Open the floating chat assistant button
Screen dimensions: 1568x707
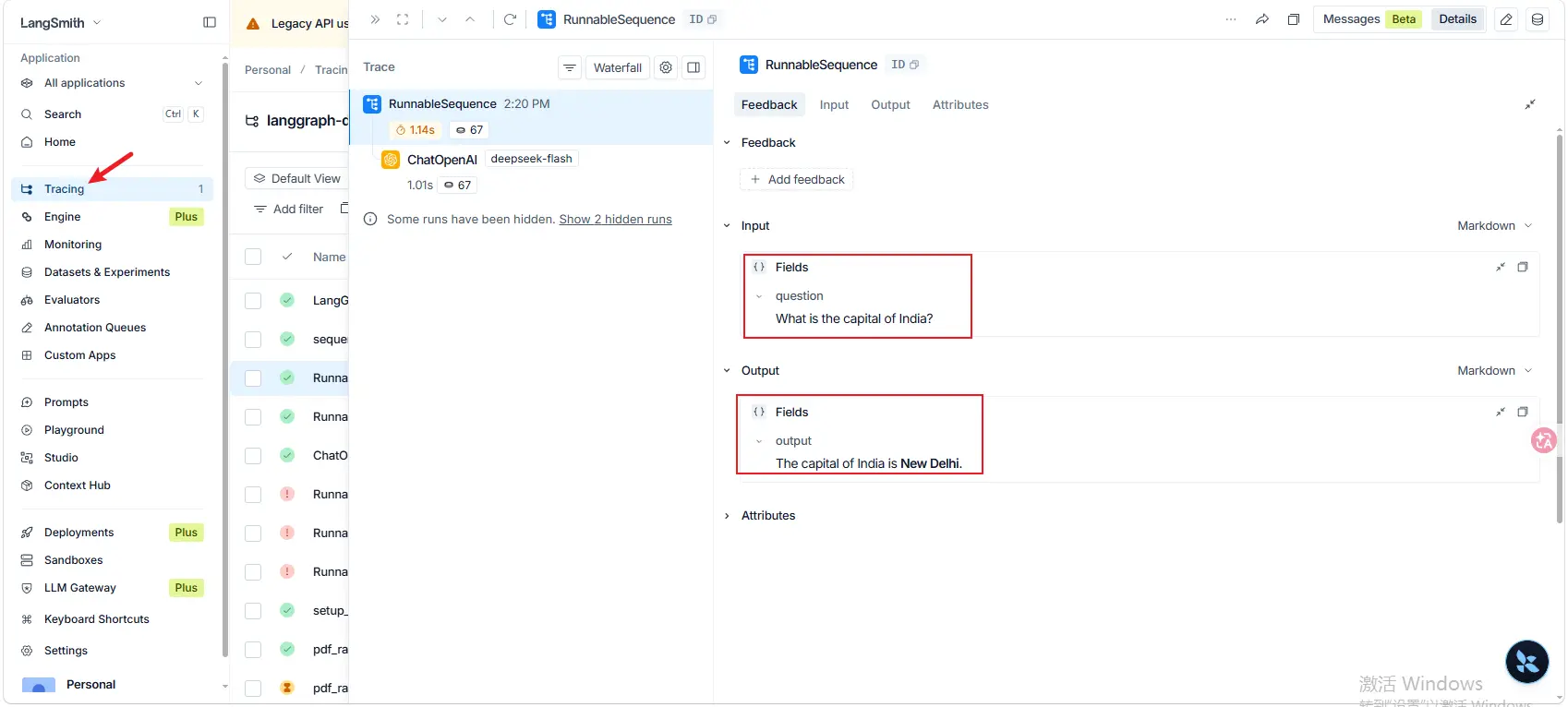pyautogui.click(x=1527, y=662)
